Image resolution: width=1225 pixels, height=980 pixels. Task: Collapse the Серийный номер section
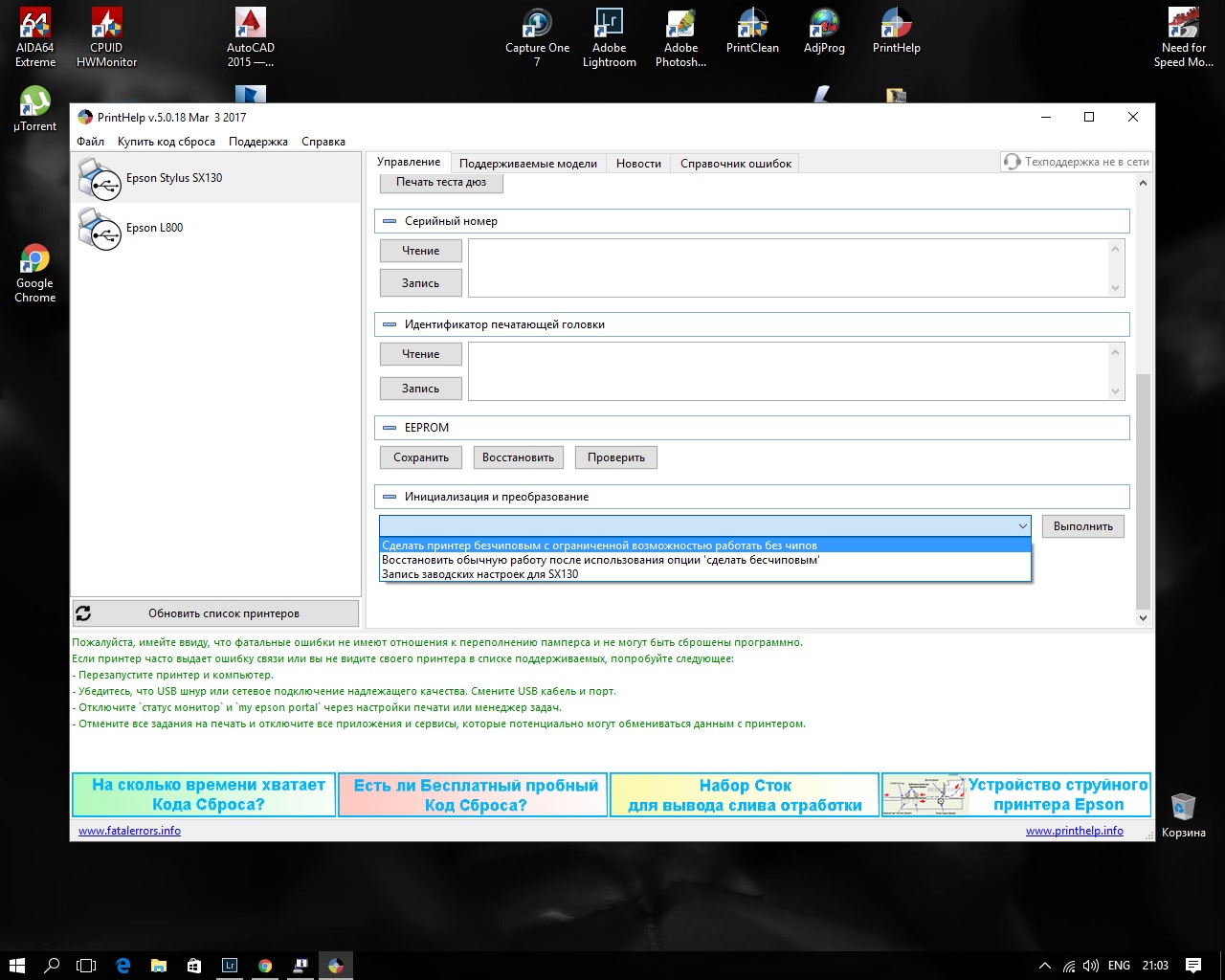point(390,221)
